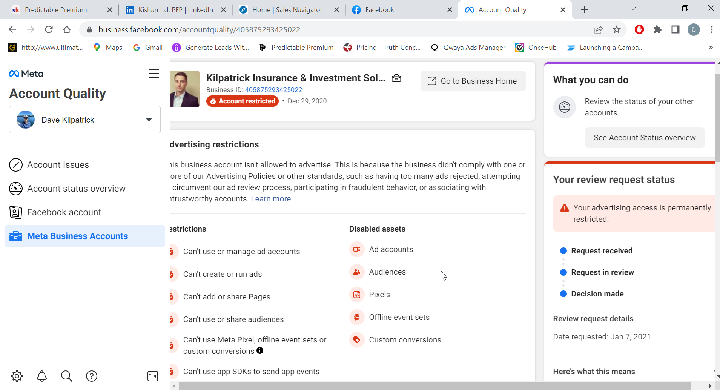Click the Account status overview icon
Viewport: 720px width, 390px height.
[16, 188]
